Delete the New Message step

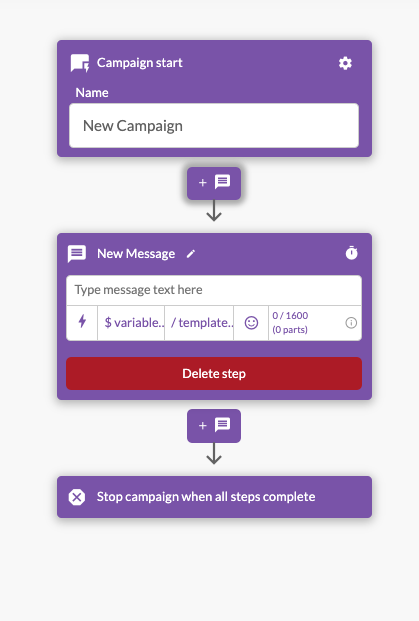214,373
